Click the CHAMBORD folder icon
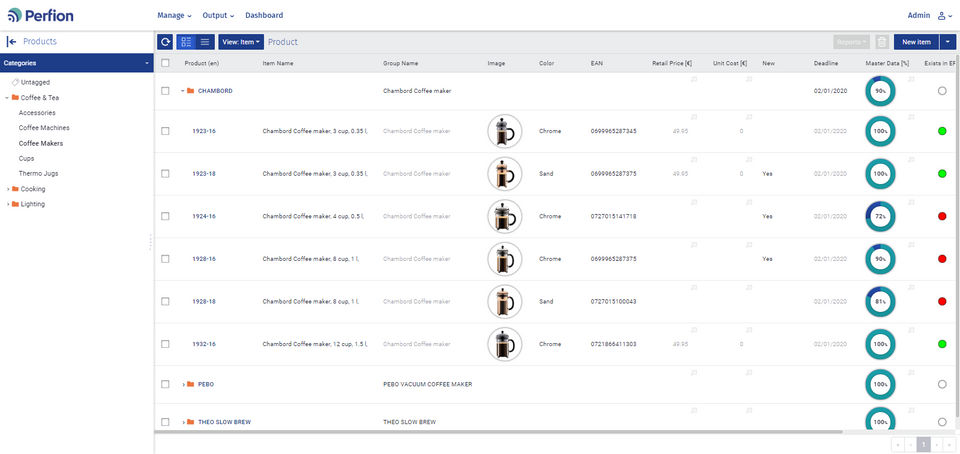Image resolution: width=960 pixels, height=454 pixels. click(190, 91)
